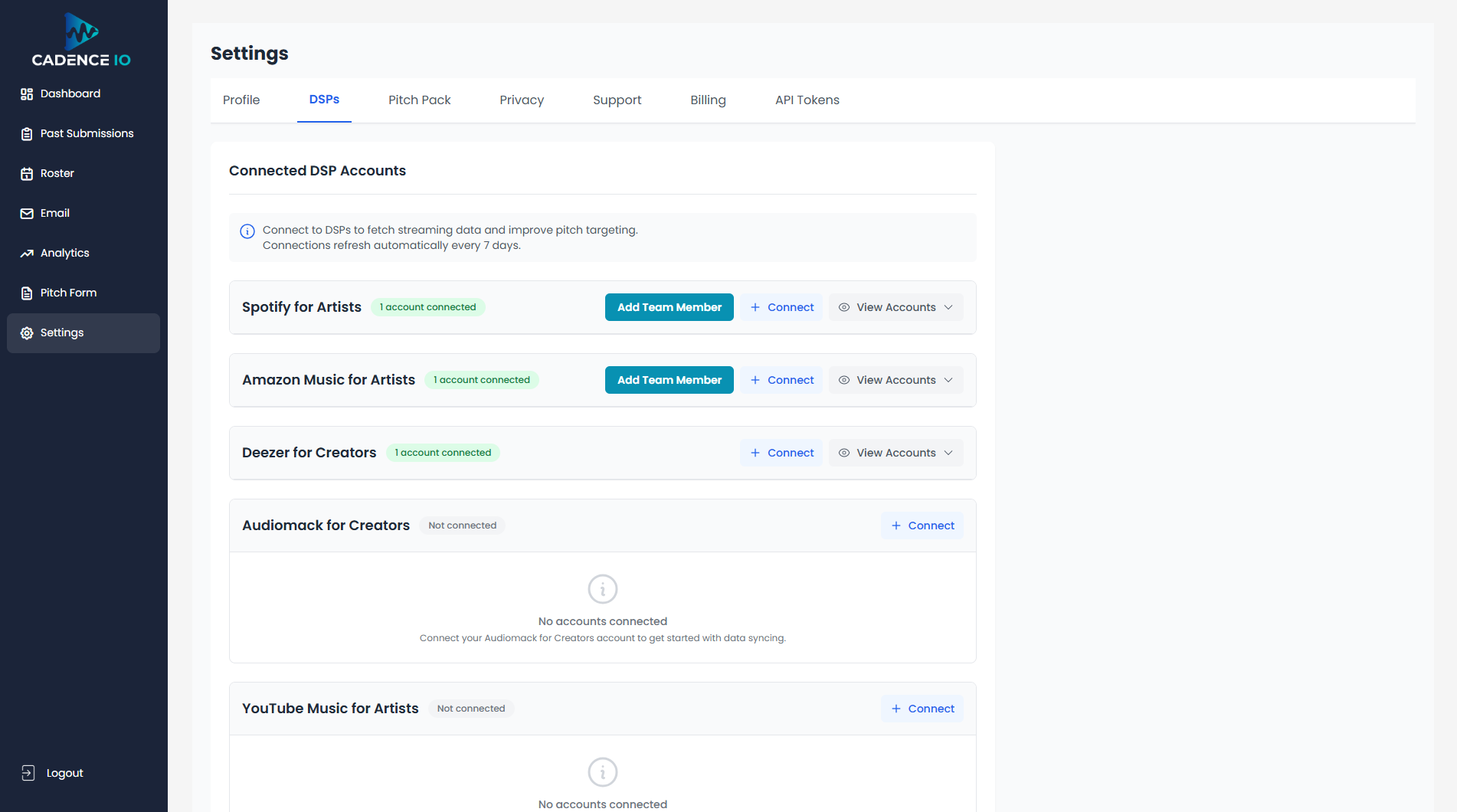Add Team Member for Spotify for Artists

tap(670, 307)
